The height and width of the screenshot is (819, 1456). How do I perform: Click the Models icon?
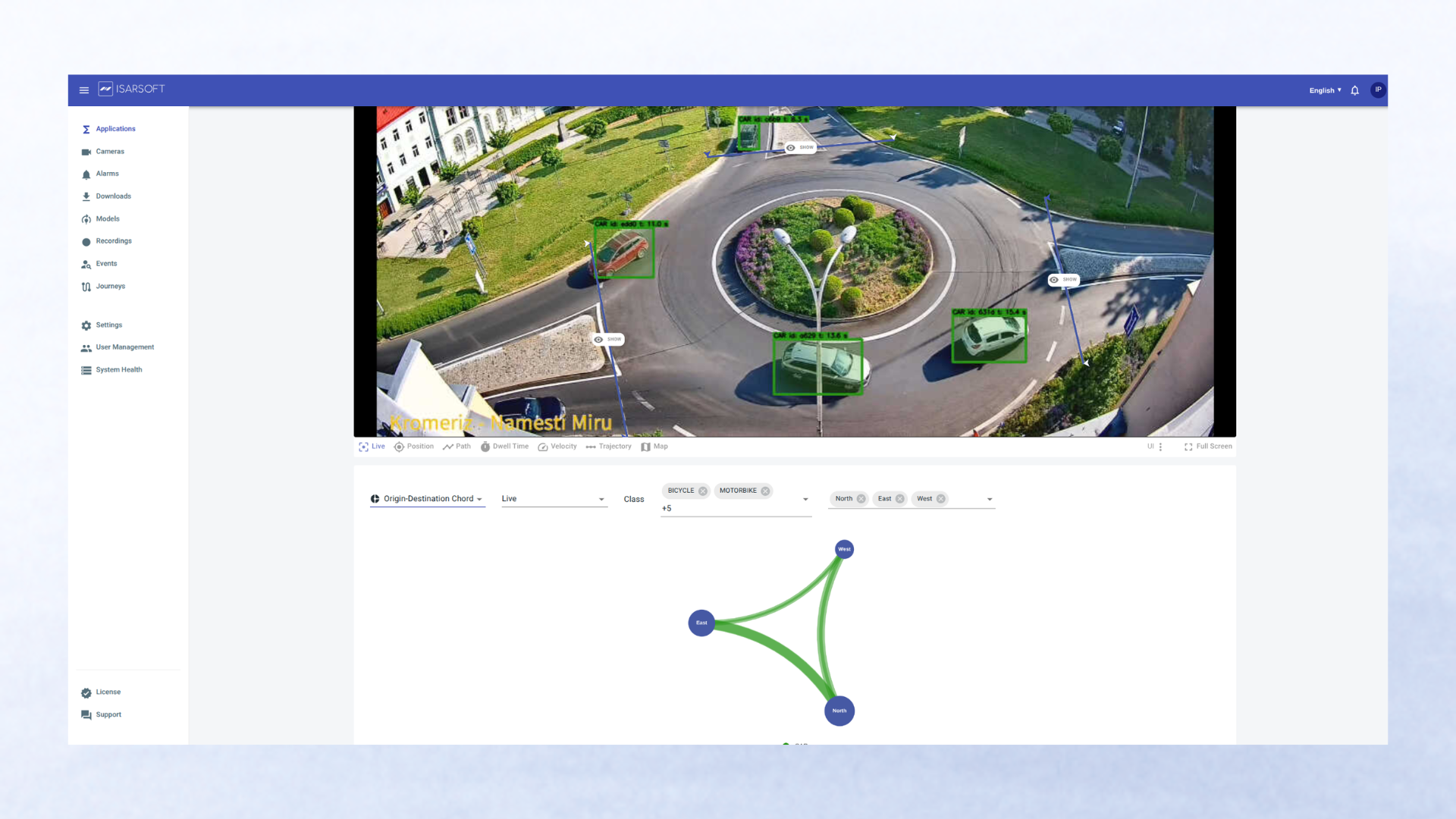86,219
